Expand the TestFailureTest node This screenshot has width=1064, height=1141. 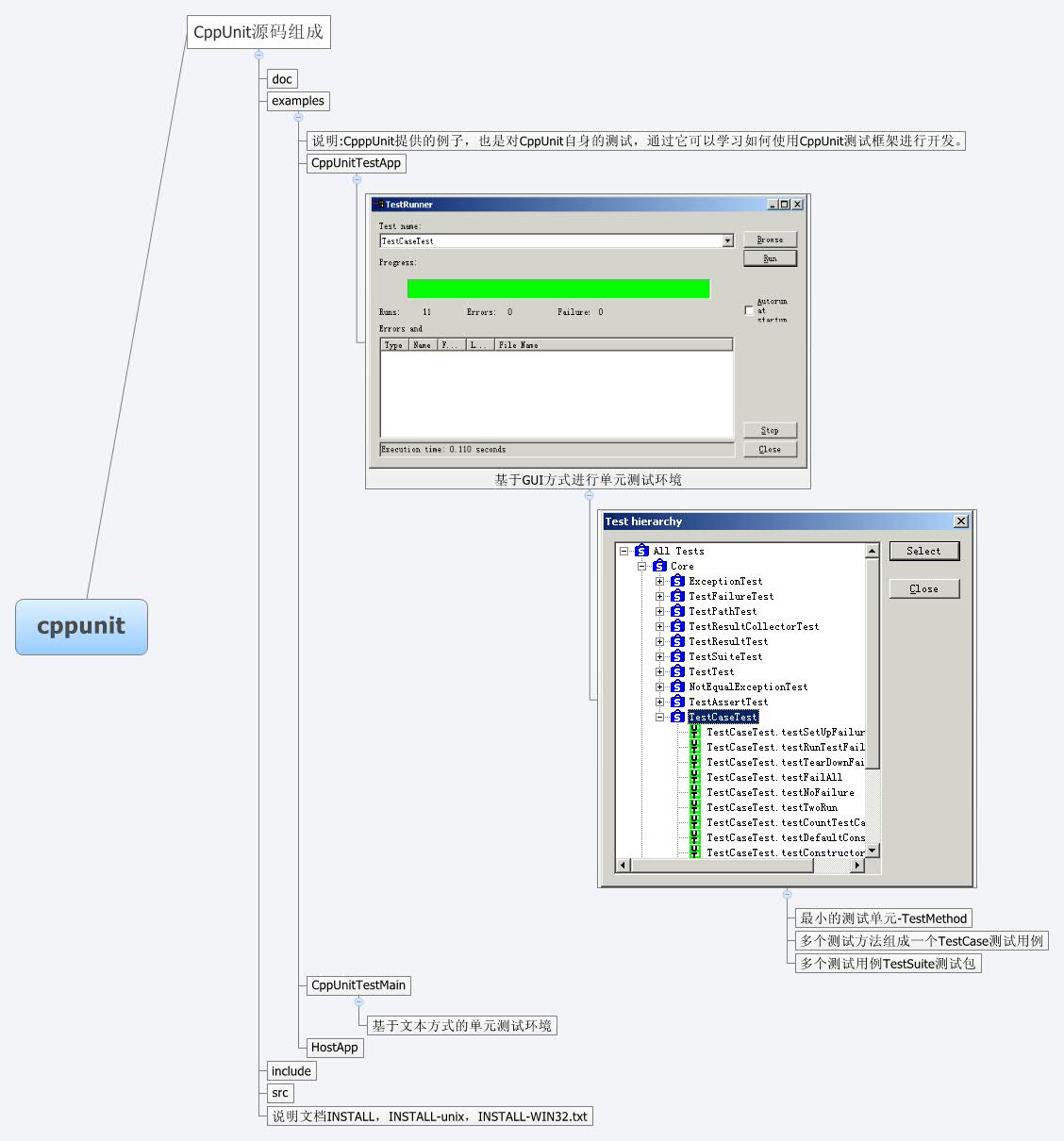pyautogui.click(x=659, y=596)
